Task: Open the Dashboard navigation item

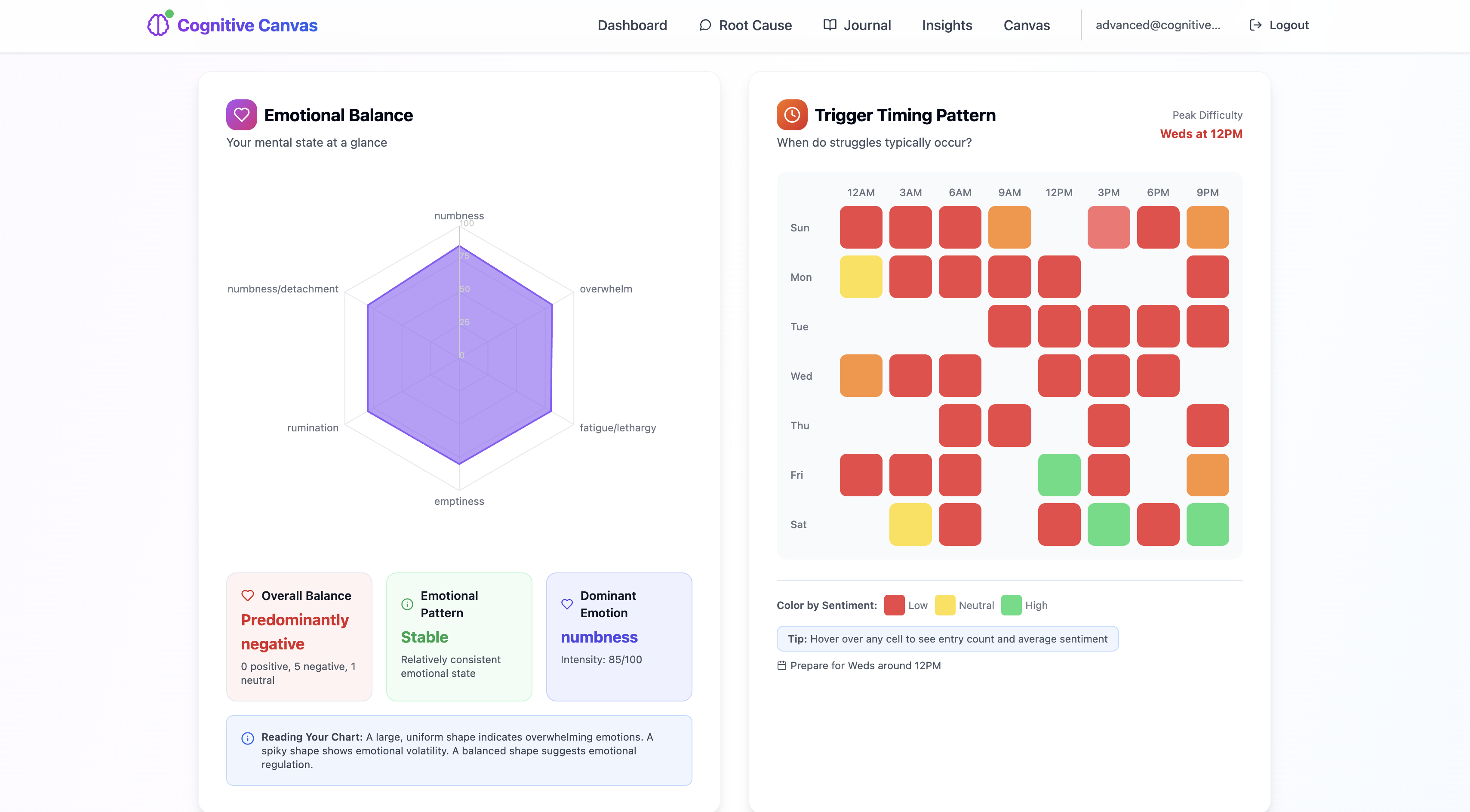Action: [x=632, y=25]
